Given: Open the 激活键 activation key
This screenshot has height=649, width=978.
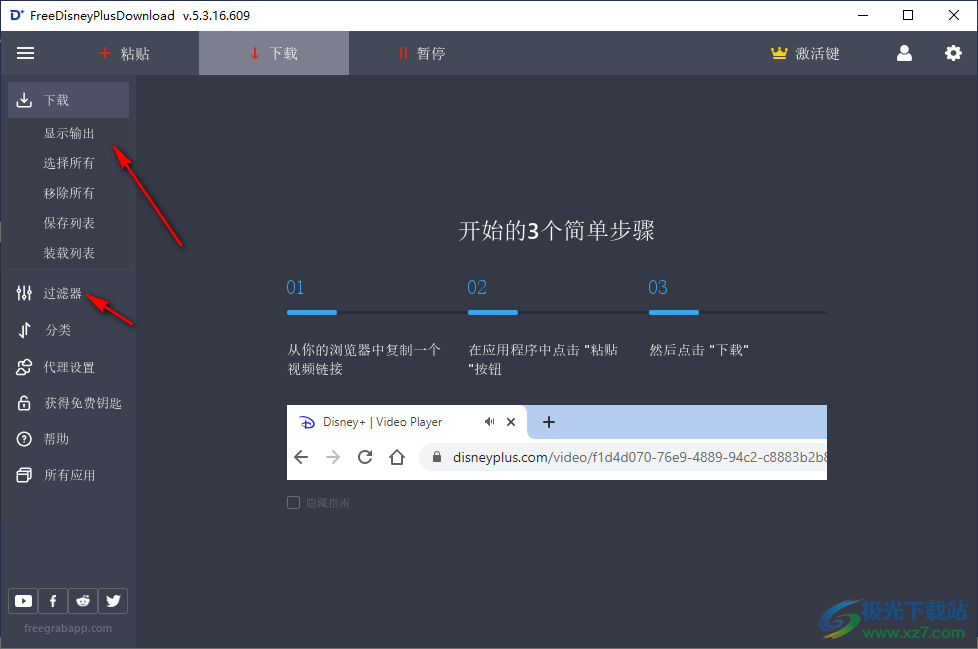Looking at the screenshot, I should 805,54.
